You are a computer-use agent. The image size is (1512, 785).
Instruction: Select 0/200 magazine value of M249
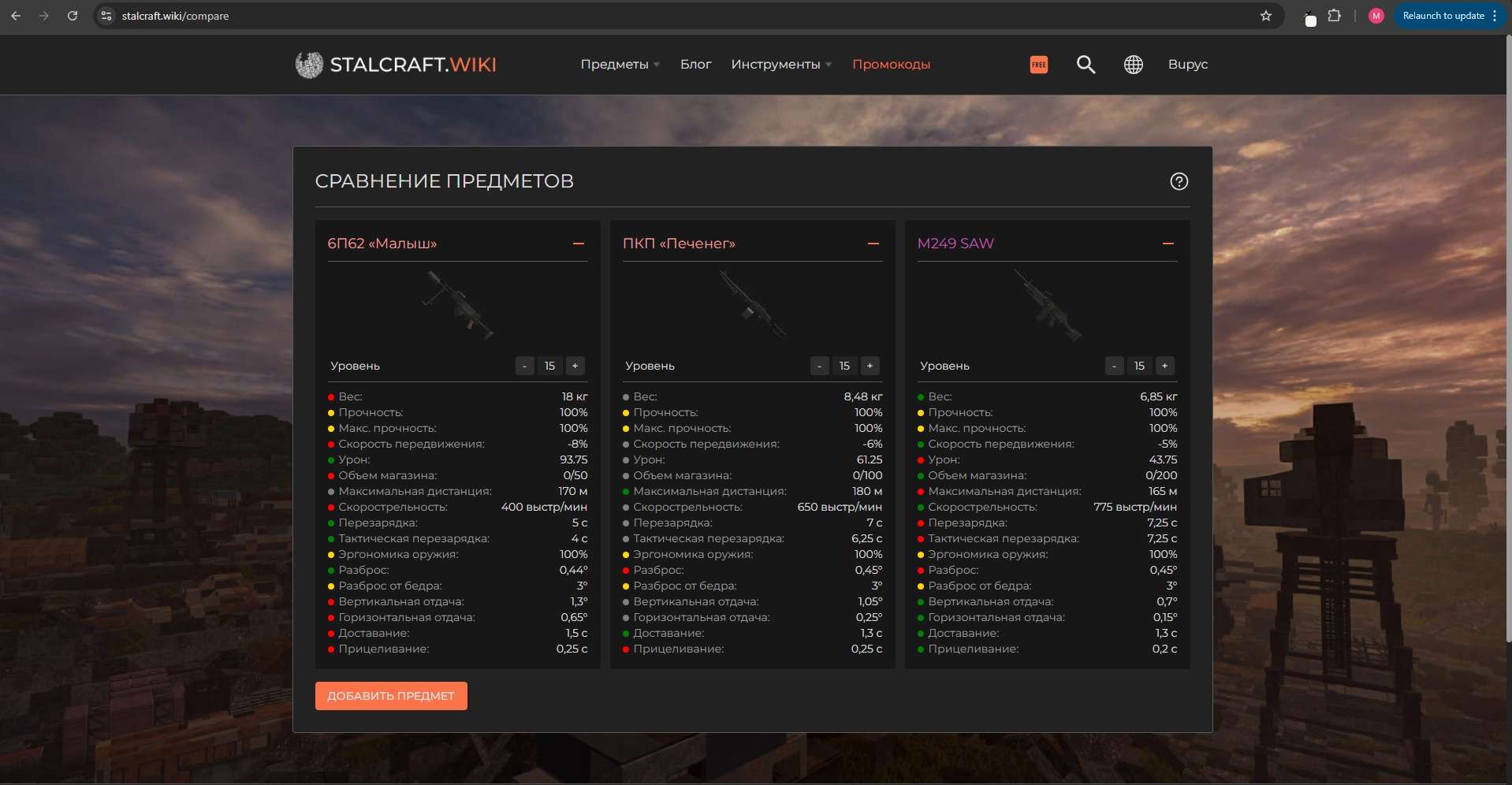(x=1161, y=475)
